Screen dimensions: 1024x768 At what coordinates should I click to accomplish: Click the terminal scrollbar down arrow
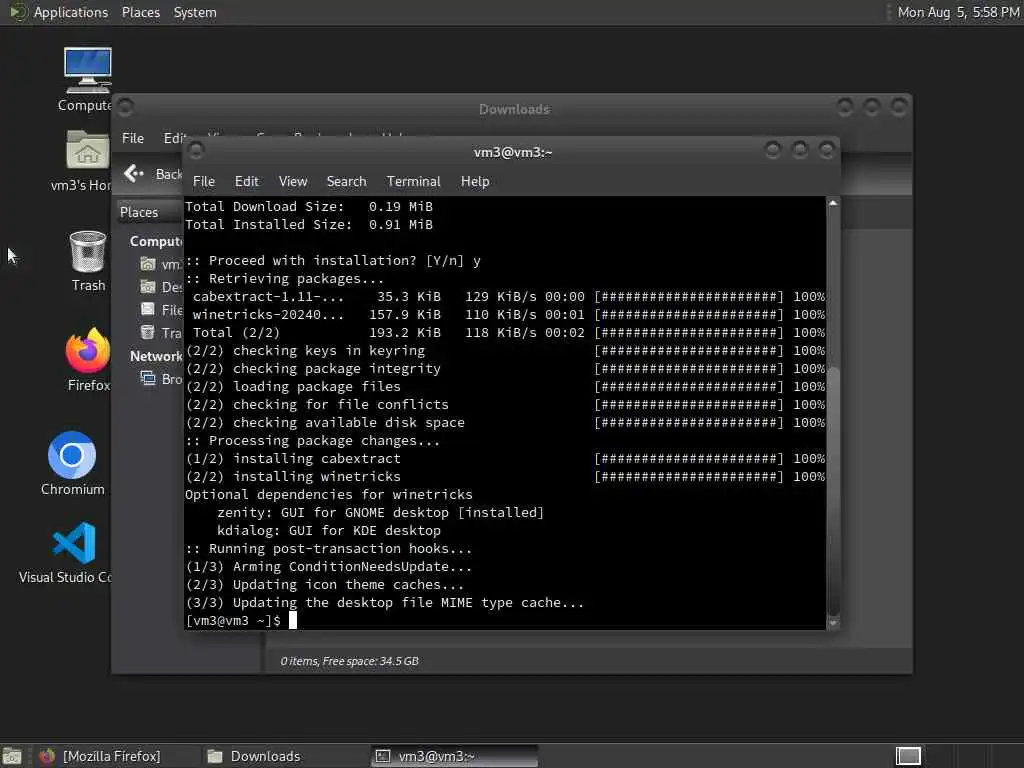pos(833,624)
